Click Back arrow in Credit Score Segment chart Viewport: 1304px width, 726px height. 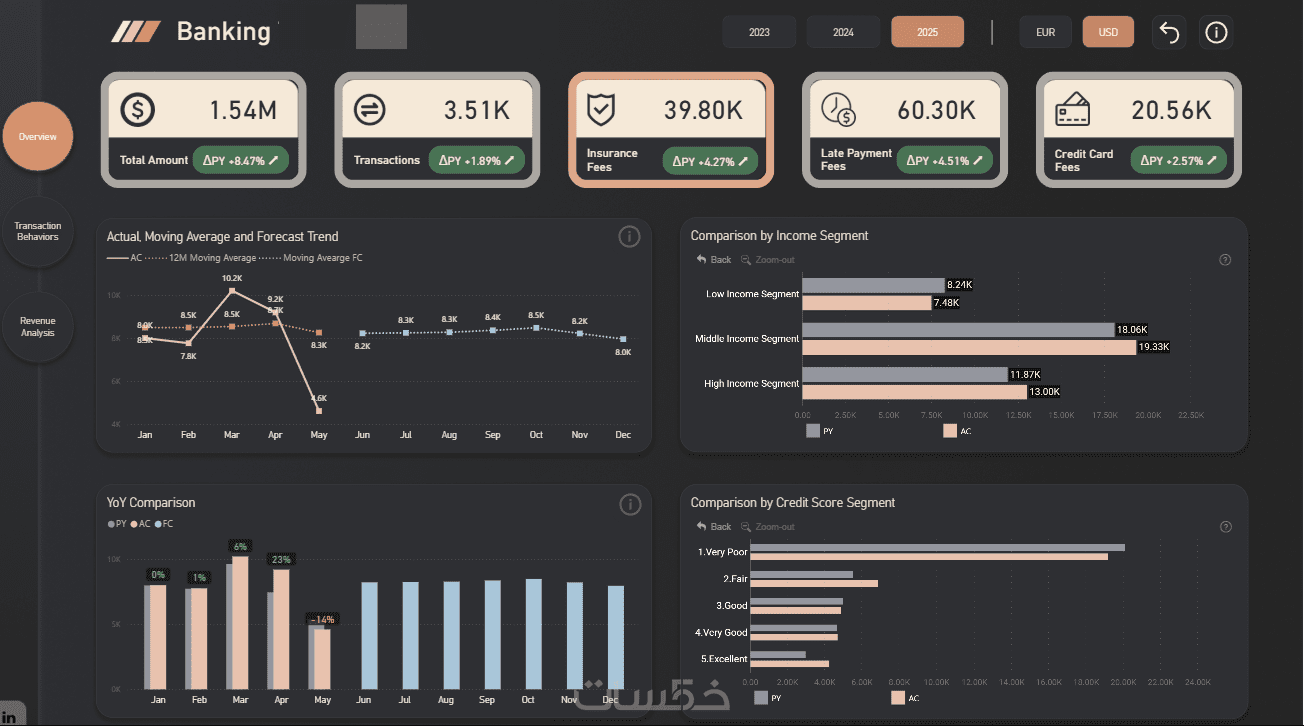pos(702,527)
